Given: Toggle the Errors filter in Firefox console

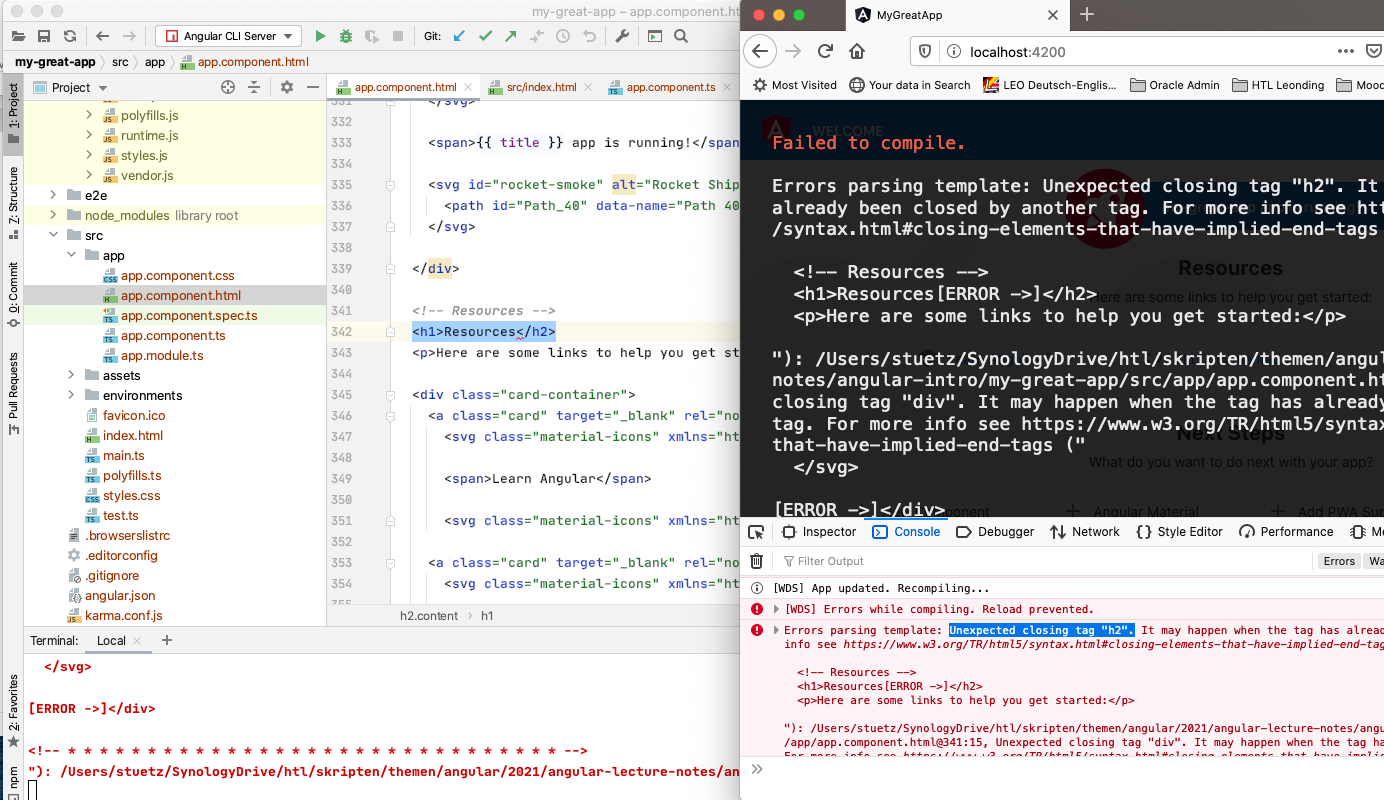Looking at the screenshot, I should pos(1339,561).
